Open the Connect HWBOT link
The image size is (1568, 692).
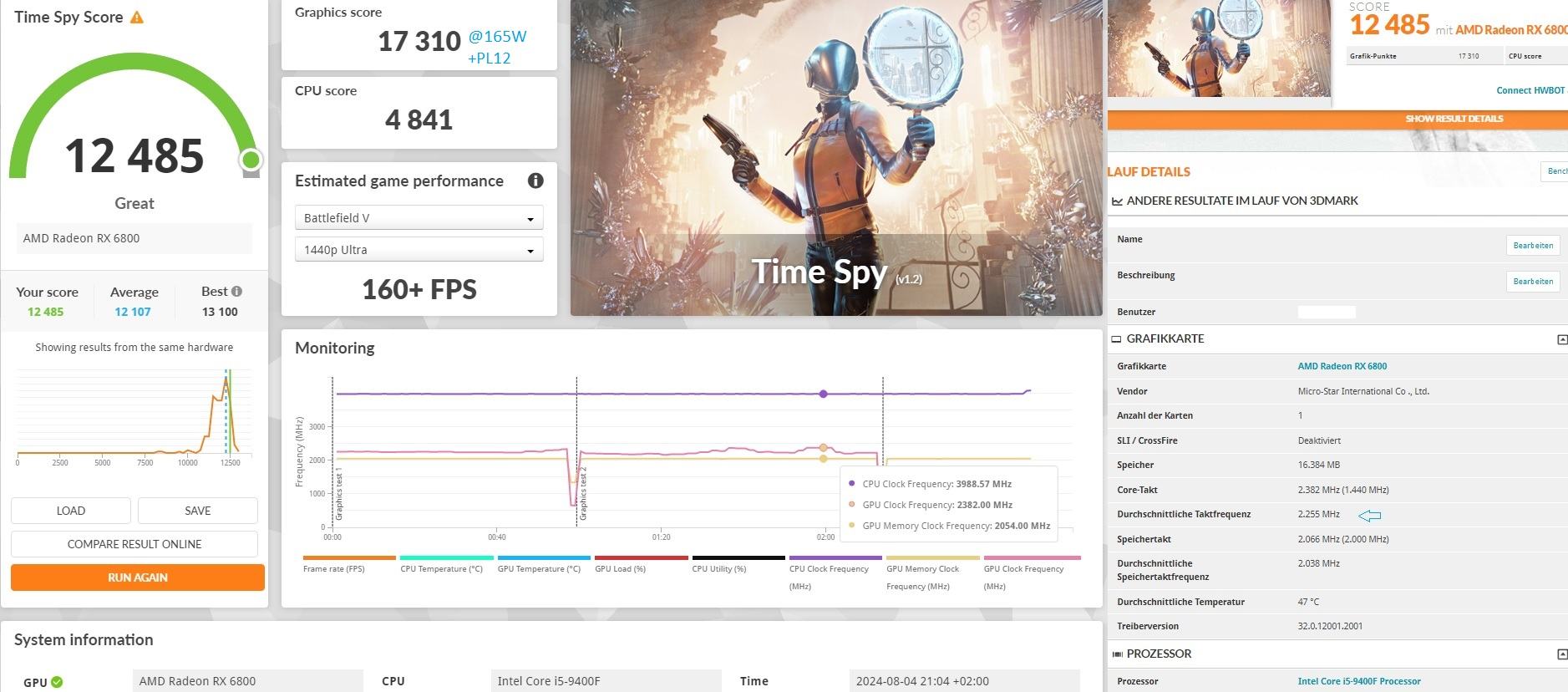(x=1530, y=90)
